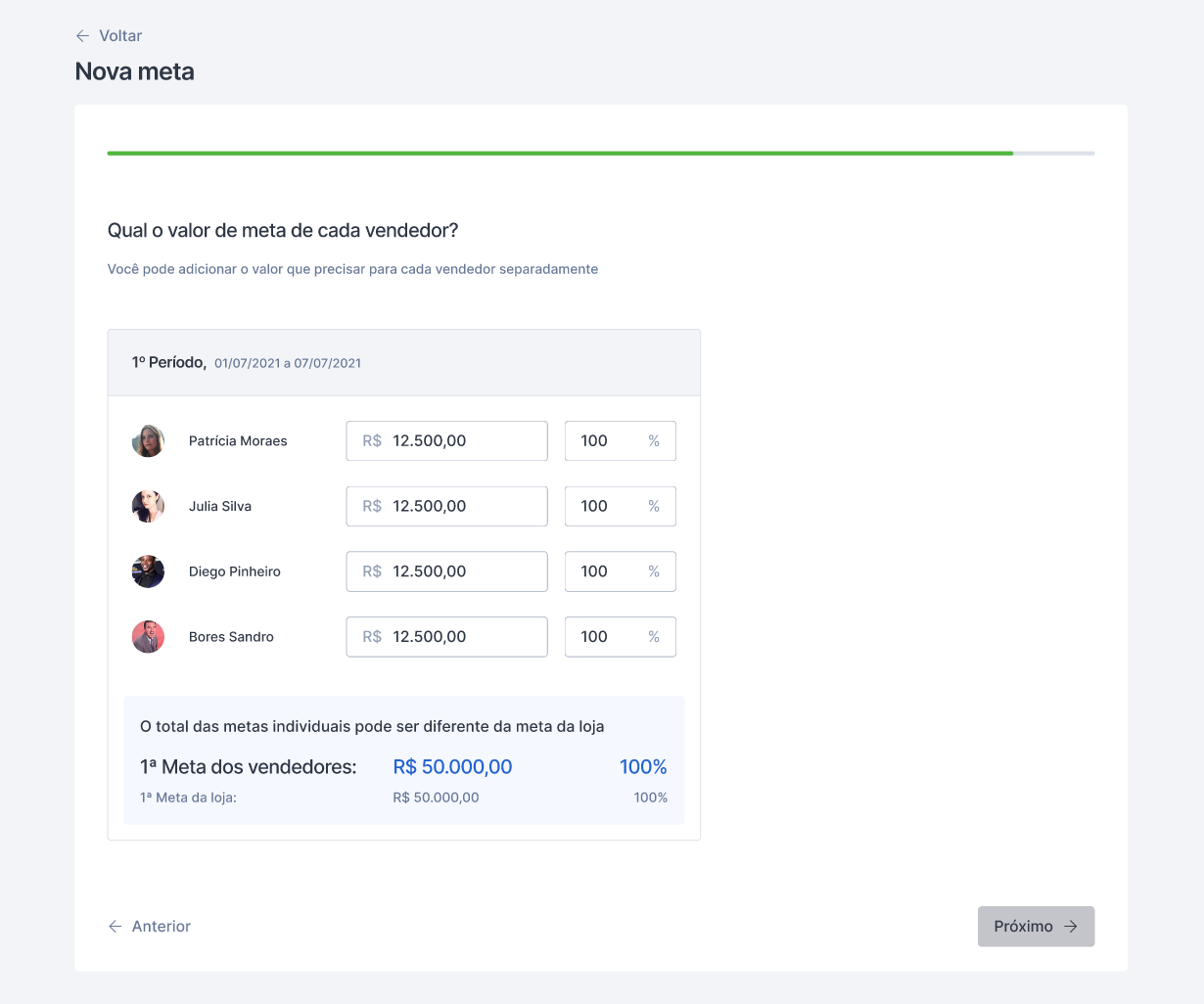This screenshot has width=1204, height=1004.
Task: Focus Bores Sandro's percentage field
Action: point(607,637)
